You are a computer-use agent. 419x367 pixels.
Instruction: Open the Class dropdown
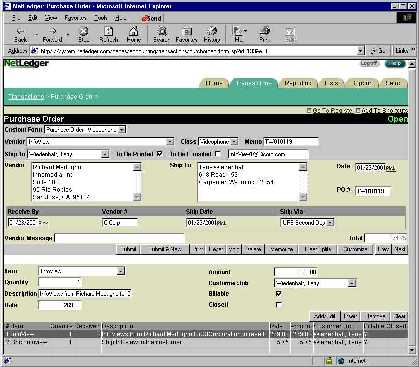click(234, 142)
